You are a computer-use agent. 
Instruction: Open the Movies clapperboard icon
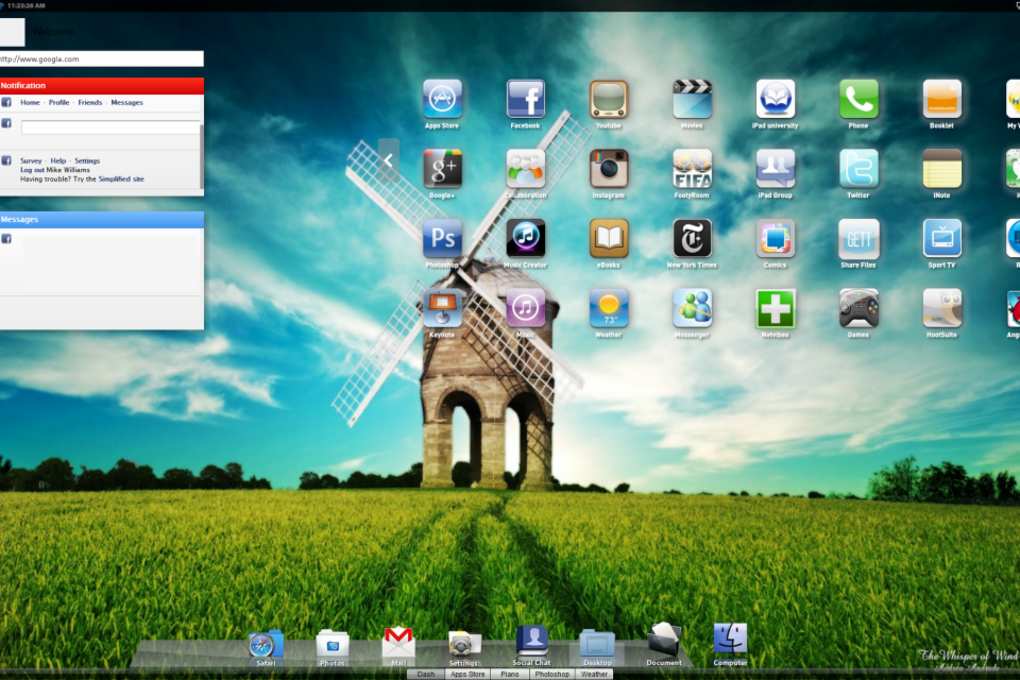[692, 99]
